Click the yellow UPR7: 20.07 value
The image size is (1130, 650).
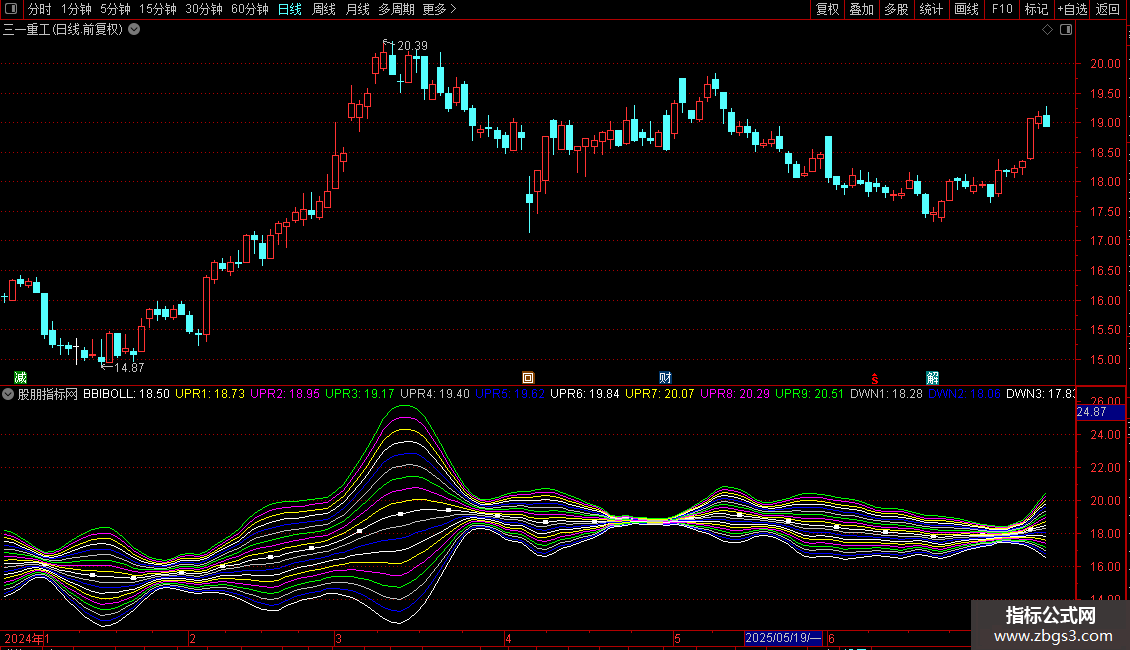point(659,394)
